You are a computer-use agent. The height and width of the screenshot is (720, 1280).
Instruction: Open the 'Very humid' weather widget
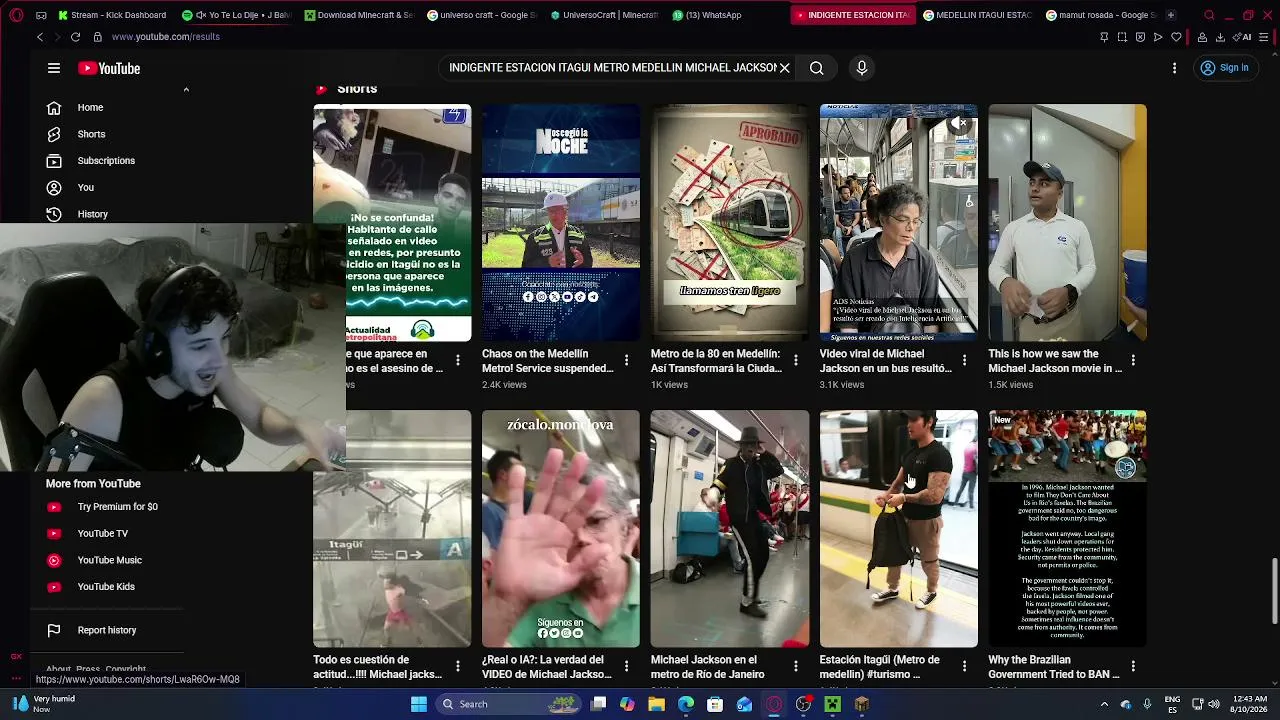point(45,704)
